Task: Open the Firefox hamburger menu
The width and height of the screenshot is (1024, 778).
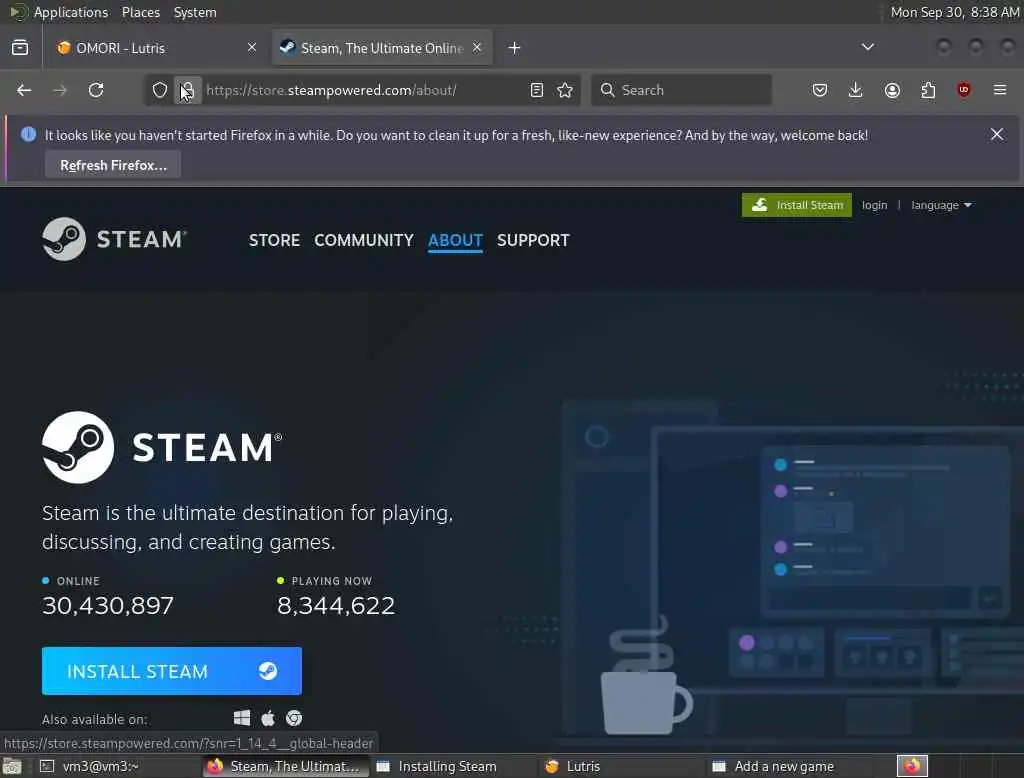Action: click(1000, 90)
